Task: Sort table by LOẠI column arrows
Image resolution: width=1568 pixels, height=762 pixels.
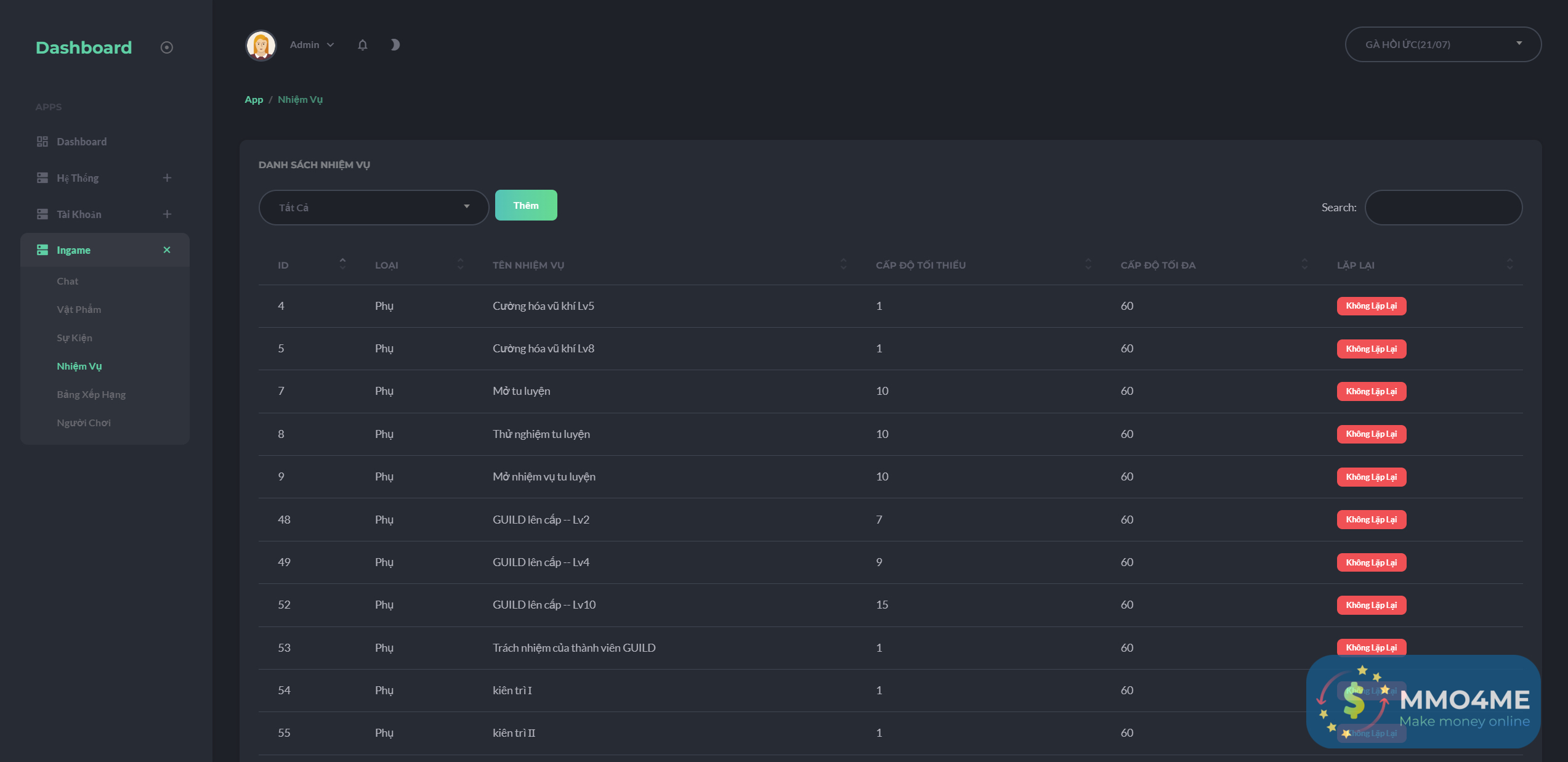Action: tap(461, 264)
